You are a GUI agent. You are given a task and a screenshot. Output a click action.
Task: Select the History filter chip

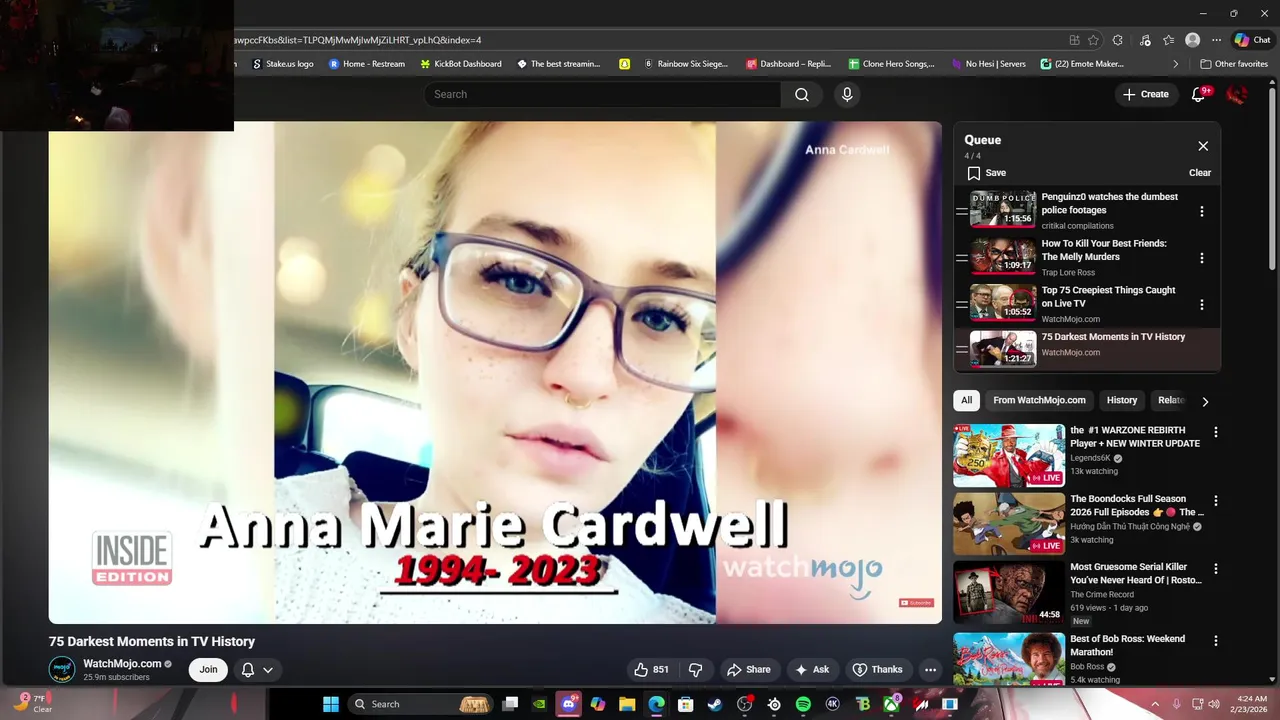coord(1122,400)
